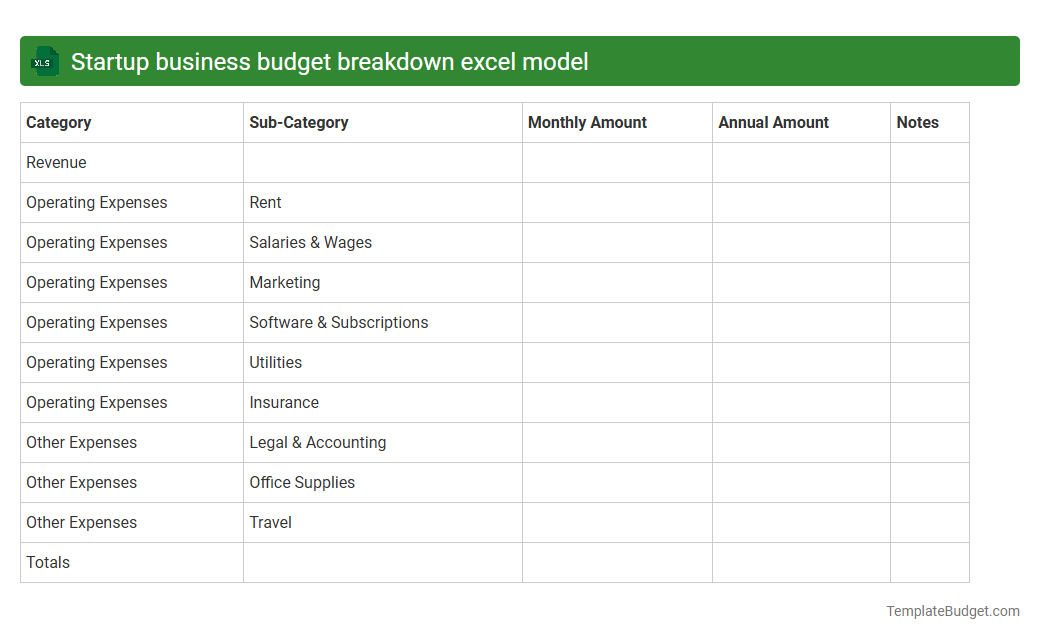Click the Notes column header
The height and width of the screenshot is (640, 1040).
tap(918, 122)
